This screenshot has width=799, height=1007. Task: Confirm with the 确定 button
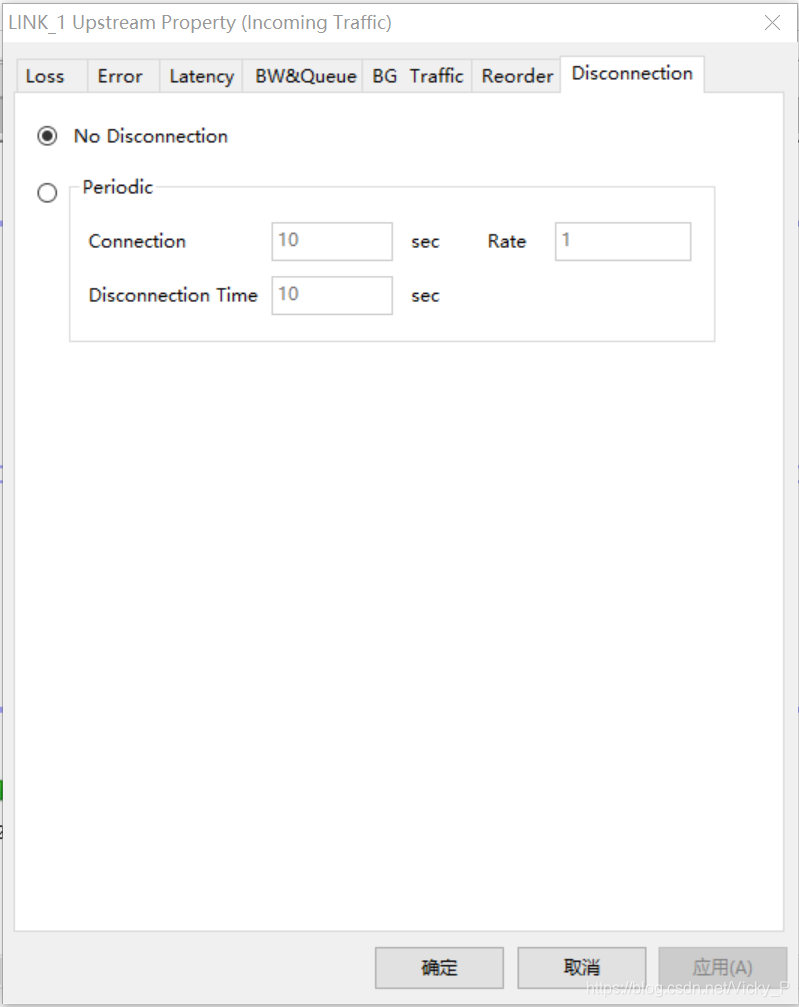click(439, 967)
